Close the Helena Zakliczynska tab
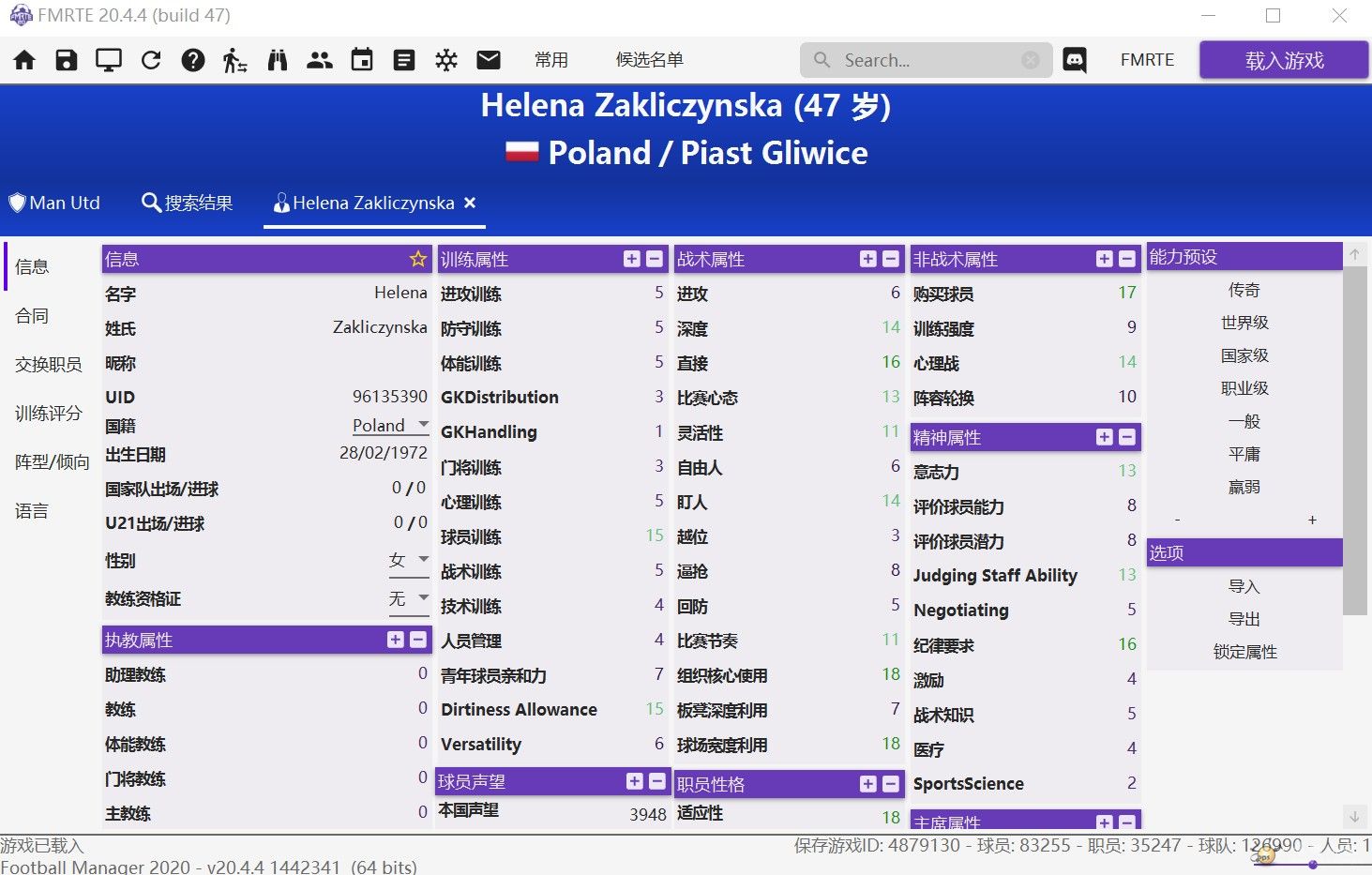Image resolution: width=1372 pixels, height=875 pixels. (x=470, y=203)
